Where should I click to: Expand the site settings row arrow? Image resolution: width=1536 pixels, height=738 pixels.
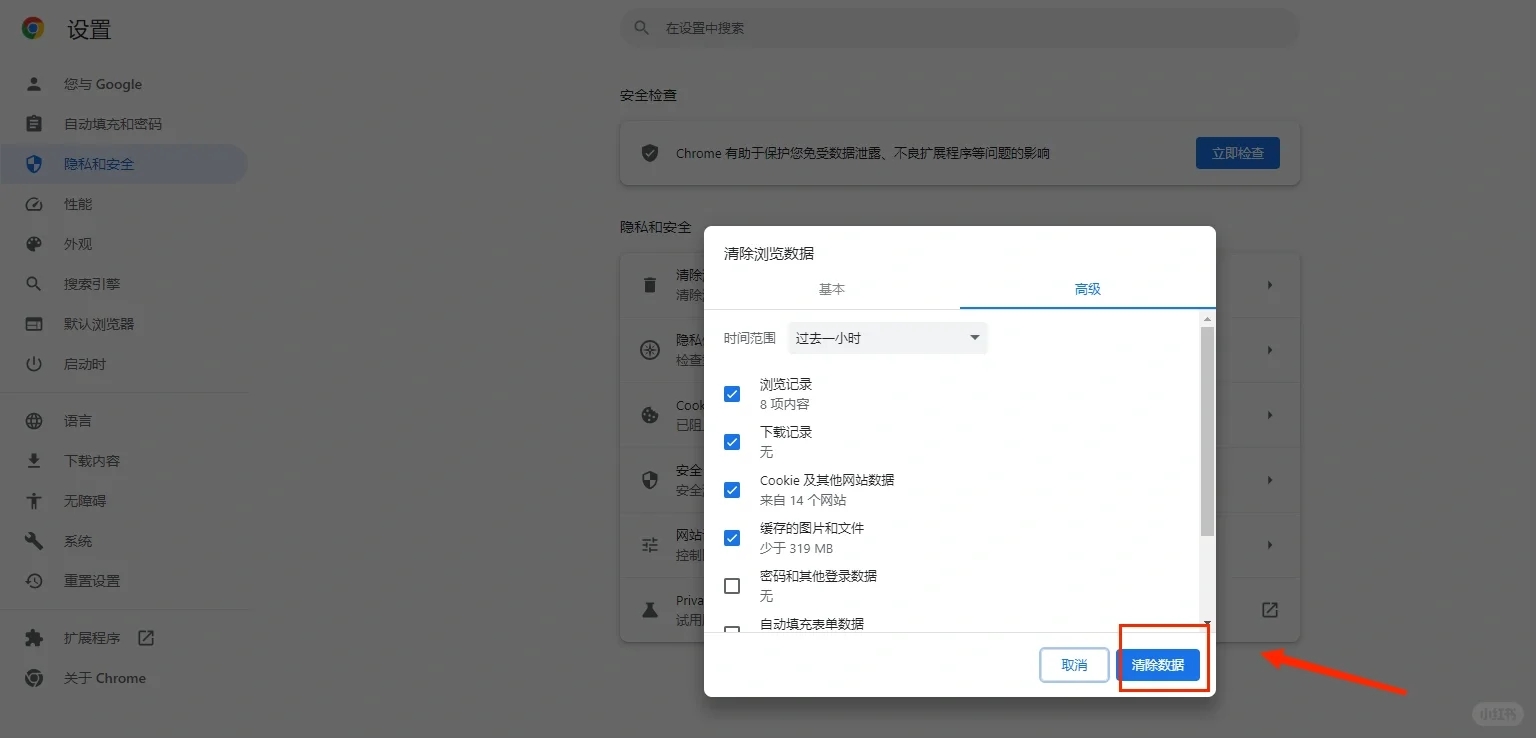[1269, 545]
